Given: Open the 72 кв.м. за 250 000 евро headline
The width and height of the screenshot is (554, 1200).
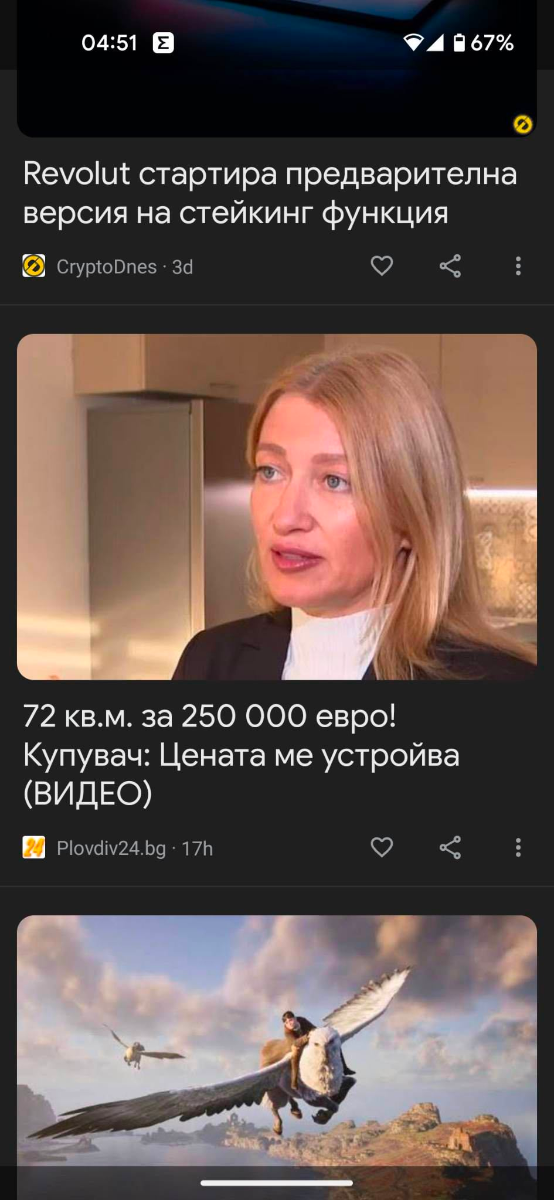Looking at the screenshot, I should 241,755.
